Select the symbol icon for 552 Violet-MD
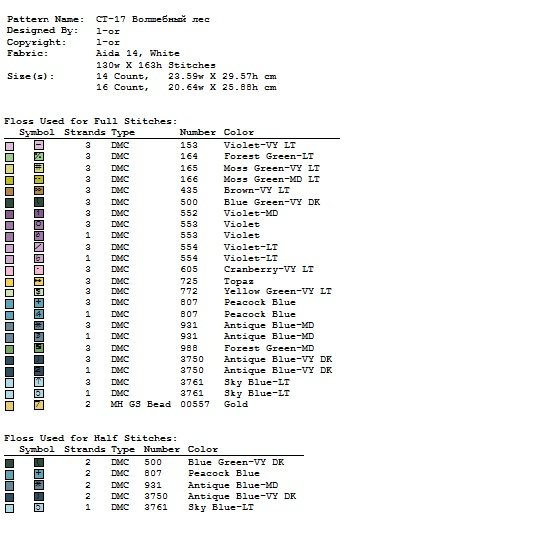Viewport: 547px width, 550px height. (39, 214)
